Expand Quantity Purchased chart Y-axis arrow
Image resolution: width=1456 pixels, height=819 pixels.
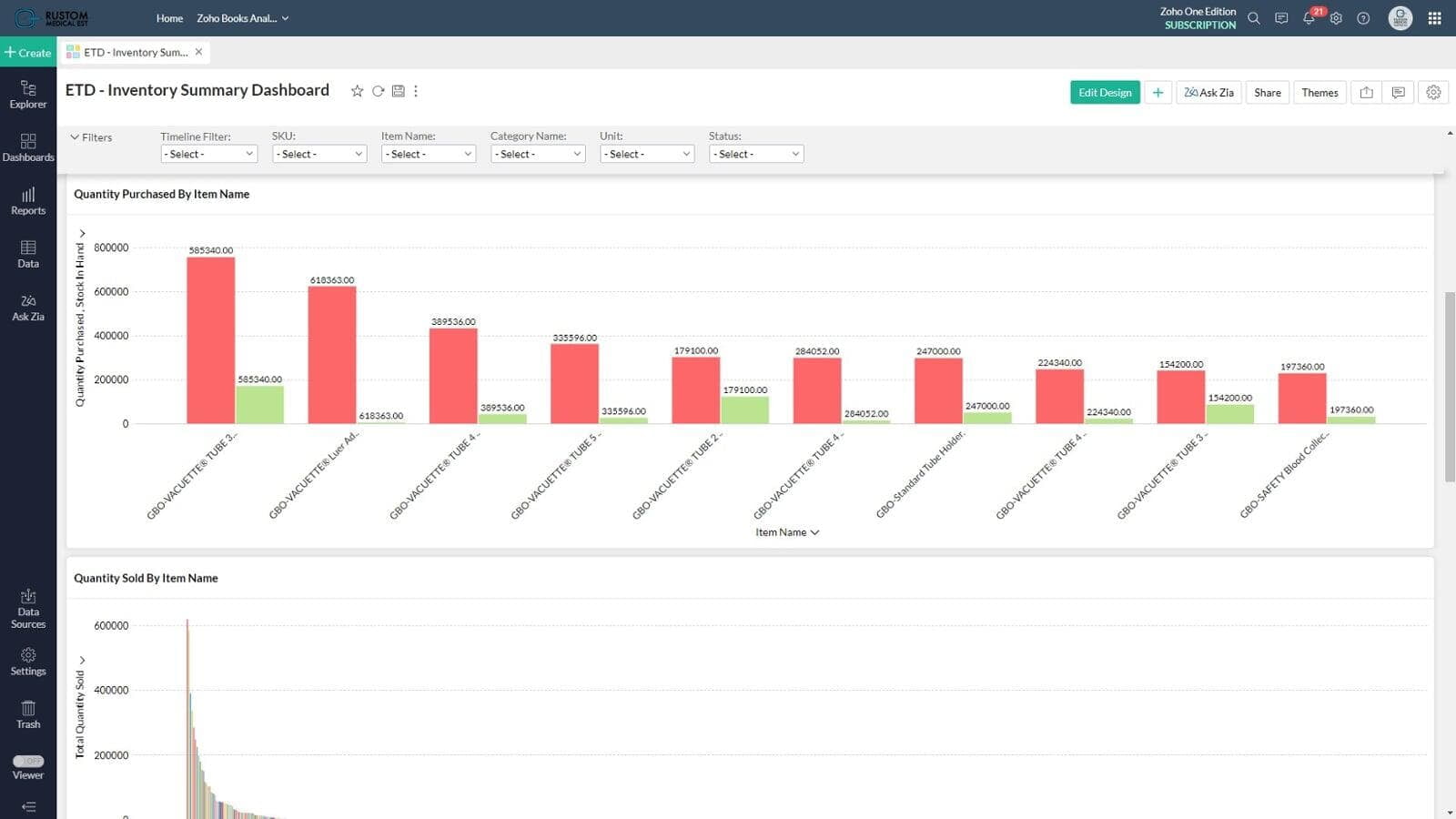tap(82, 234)
